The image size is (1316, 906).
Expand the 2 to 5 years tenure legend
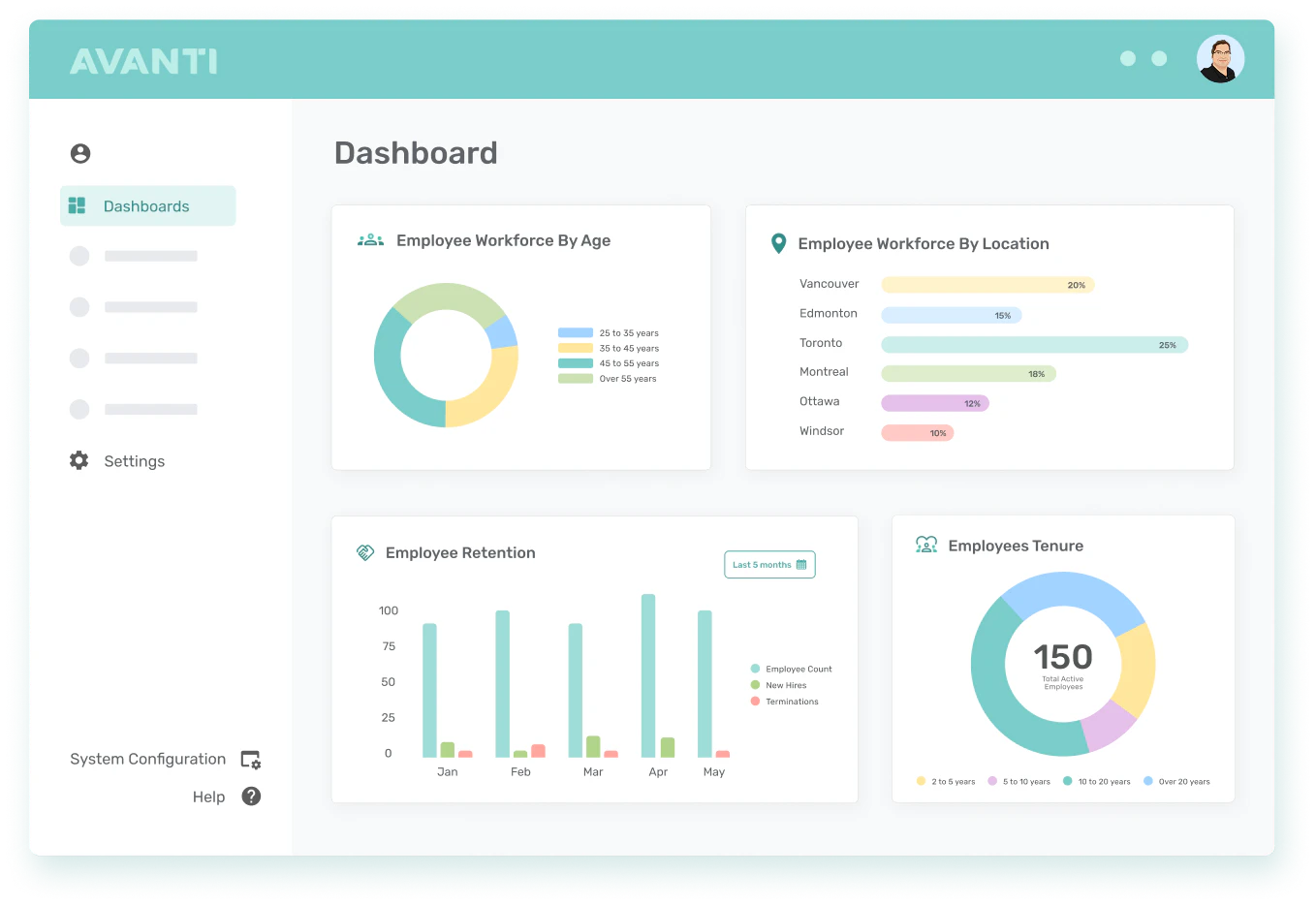tap(945, 781)
